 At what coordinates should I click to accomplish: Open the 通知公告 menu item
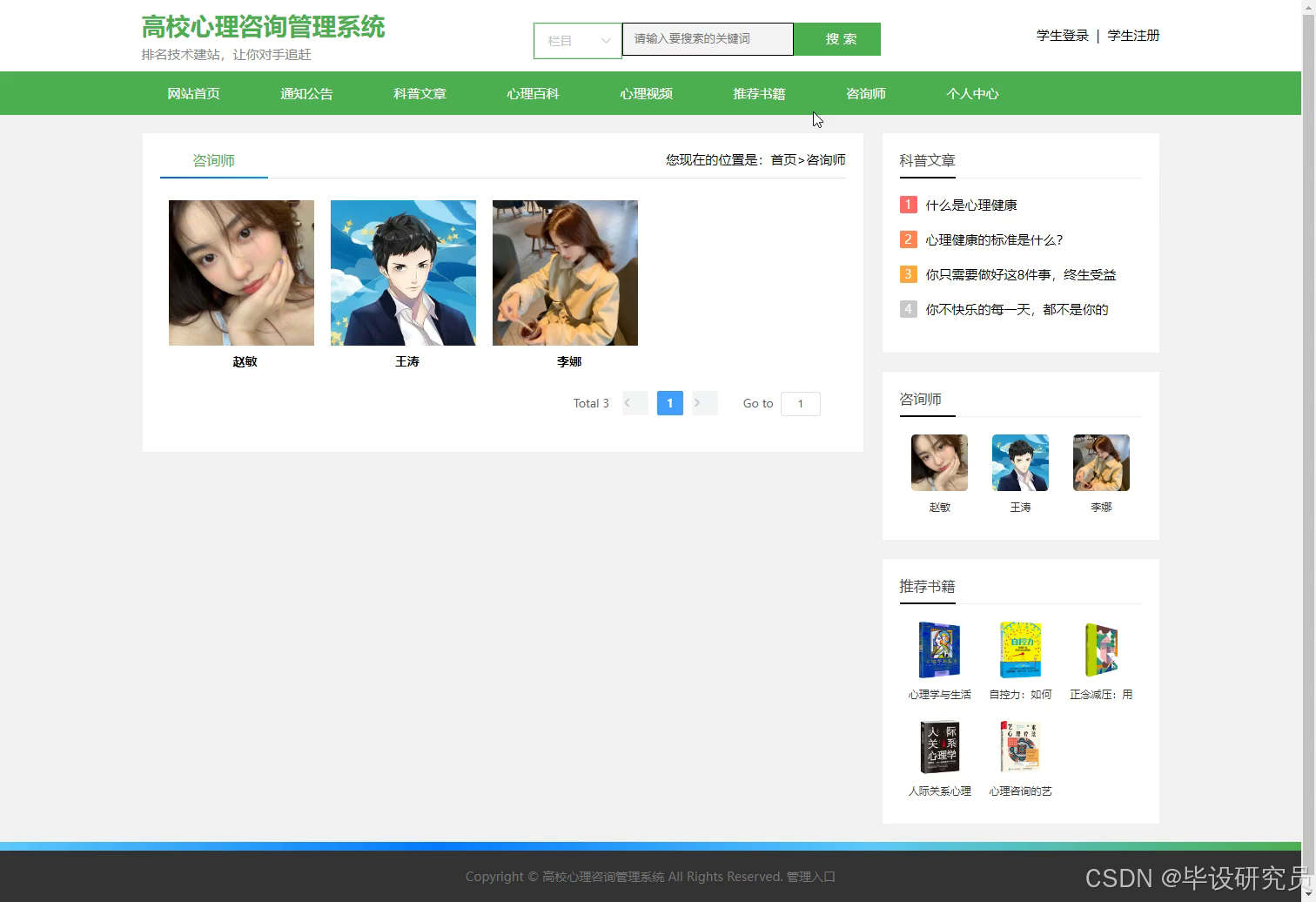click(306, 94)
